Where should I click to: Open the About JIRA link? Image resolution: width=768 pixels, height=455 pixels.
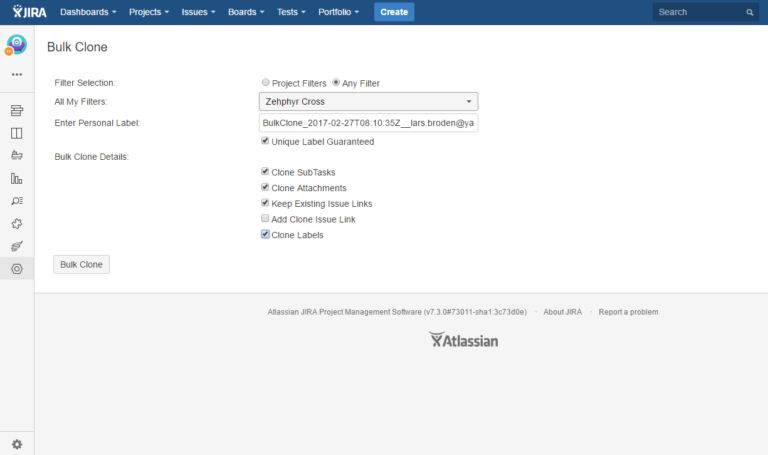tap(563, 312)
